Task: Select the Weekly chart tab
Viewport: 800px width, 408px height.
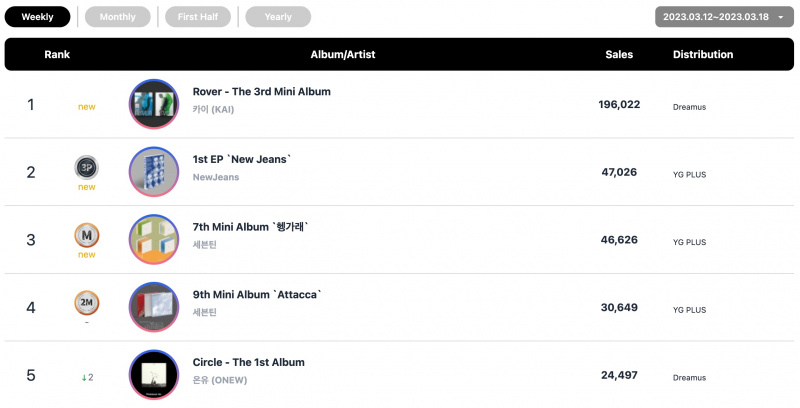Action: (37, 17)
